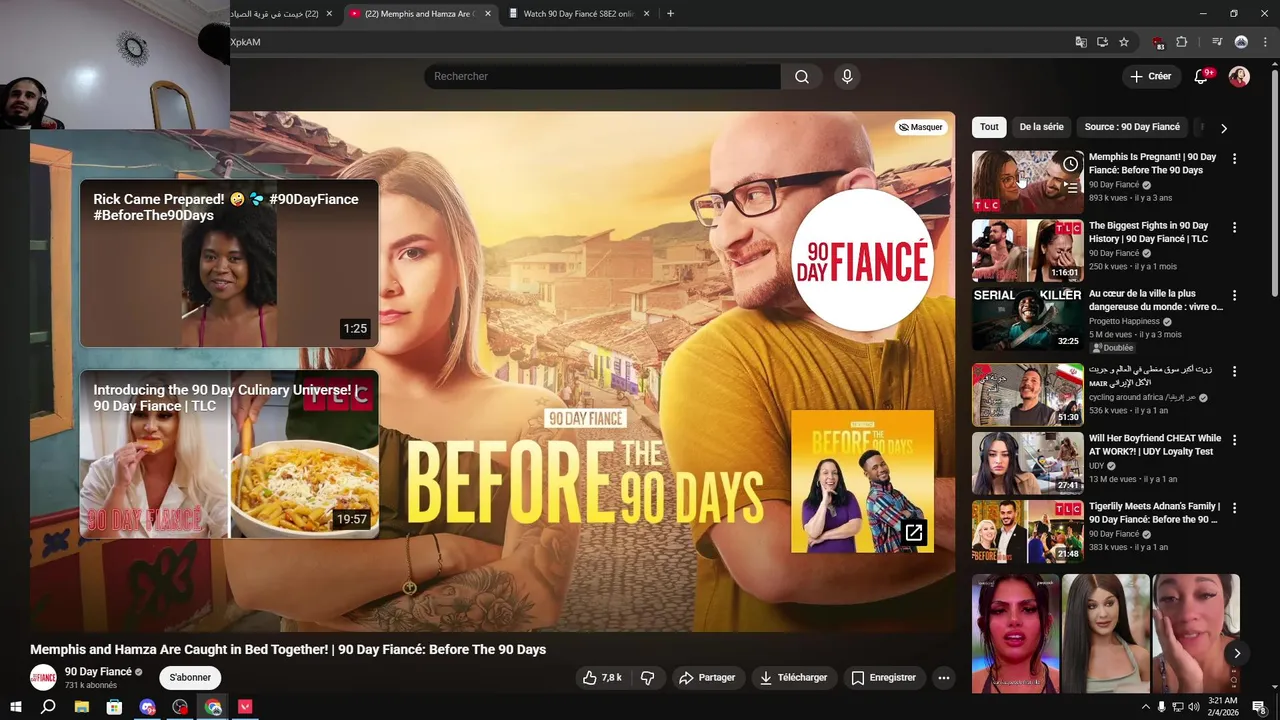The height and width of the screenshot is (720, 1280).
Task: Open options for Will Her Boyfriend CHEAT video
Action: pyautogui.click(x=1234, y=440)
